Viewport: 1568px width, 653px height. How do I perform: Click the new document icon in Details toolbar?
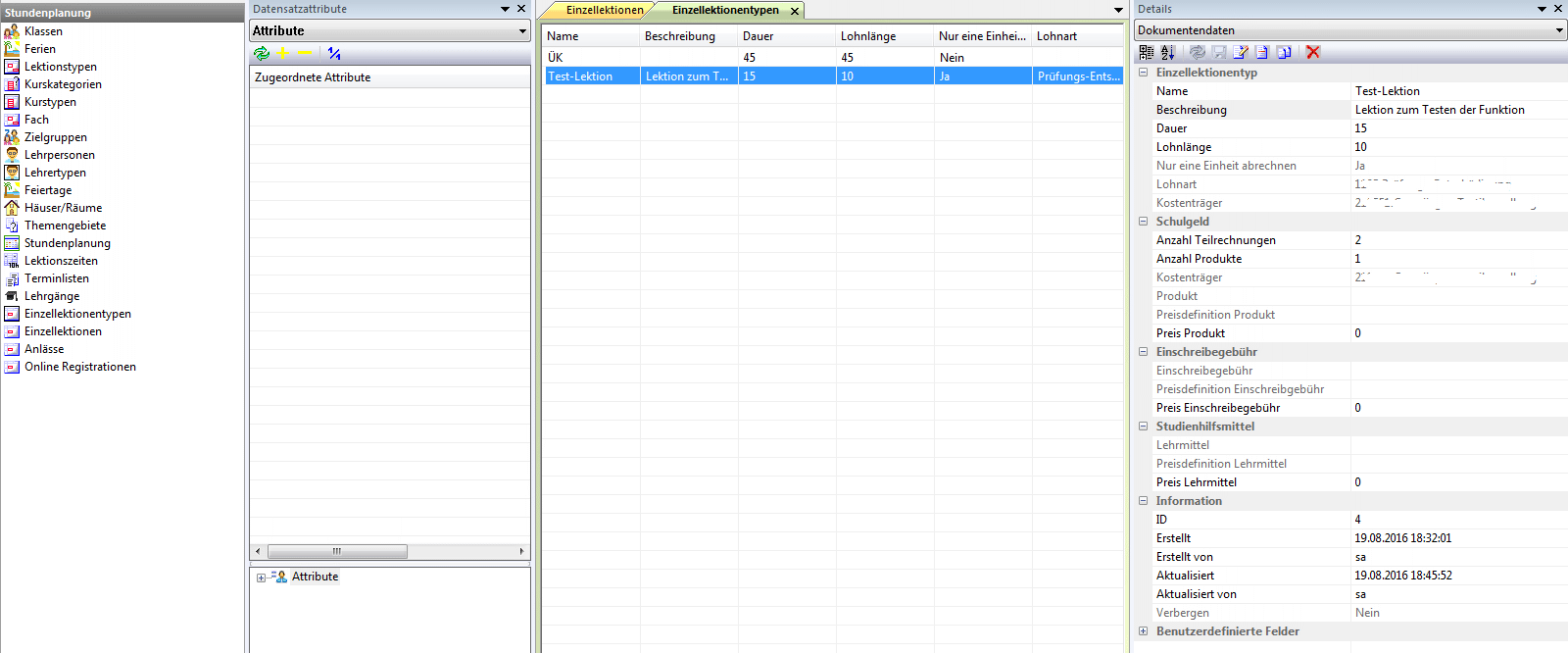pyautogui.click(x=1262, y=52)
